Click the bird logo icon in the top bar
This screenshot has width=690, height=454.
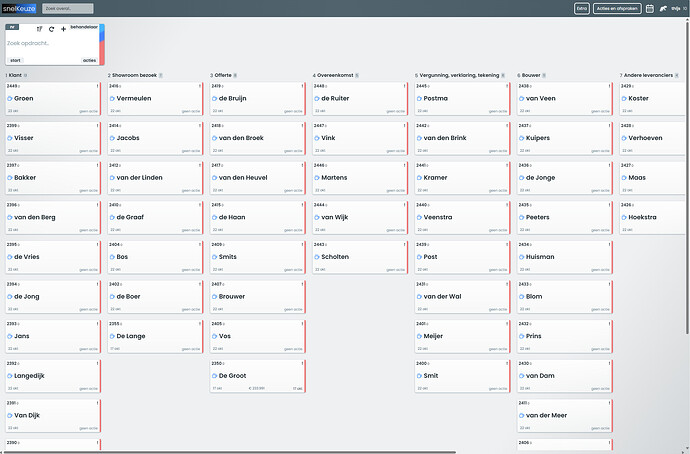(663, 8)
